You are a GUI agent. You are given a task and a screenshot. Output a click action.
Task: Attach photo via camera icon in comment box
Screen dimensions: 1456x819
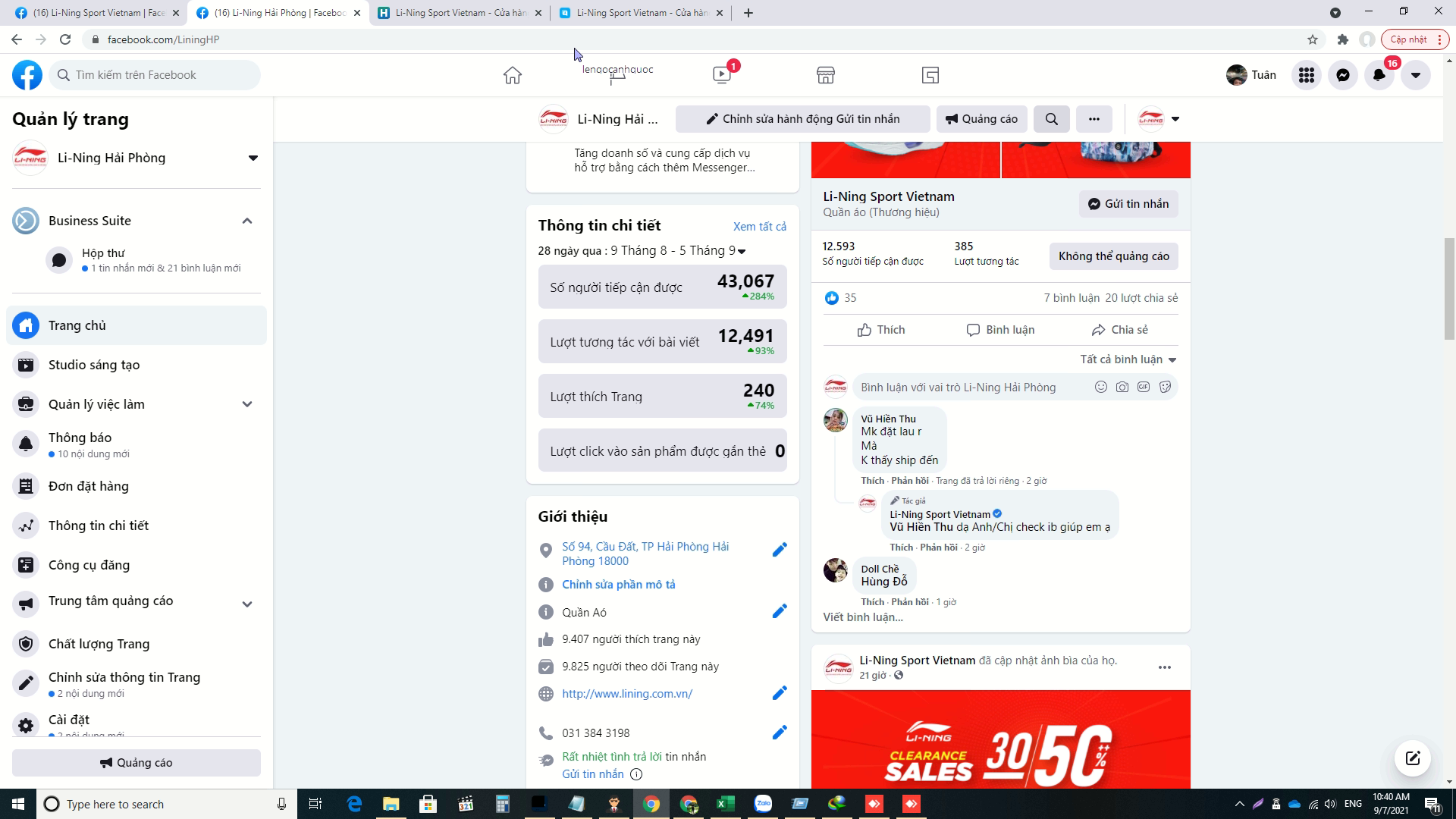1122,388
